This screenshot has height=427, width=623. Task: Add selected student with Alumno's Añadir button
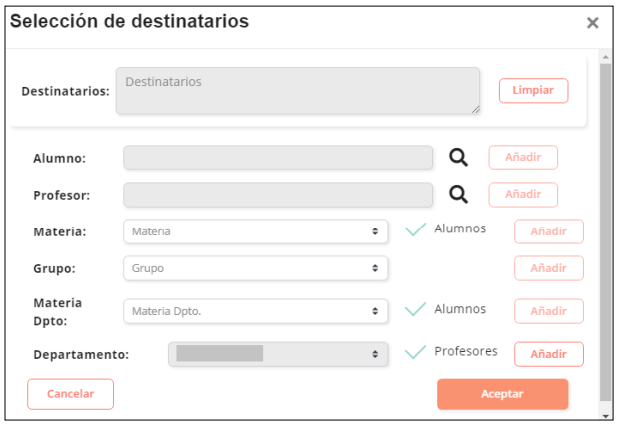[523, 157]
